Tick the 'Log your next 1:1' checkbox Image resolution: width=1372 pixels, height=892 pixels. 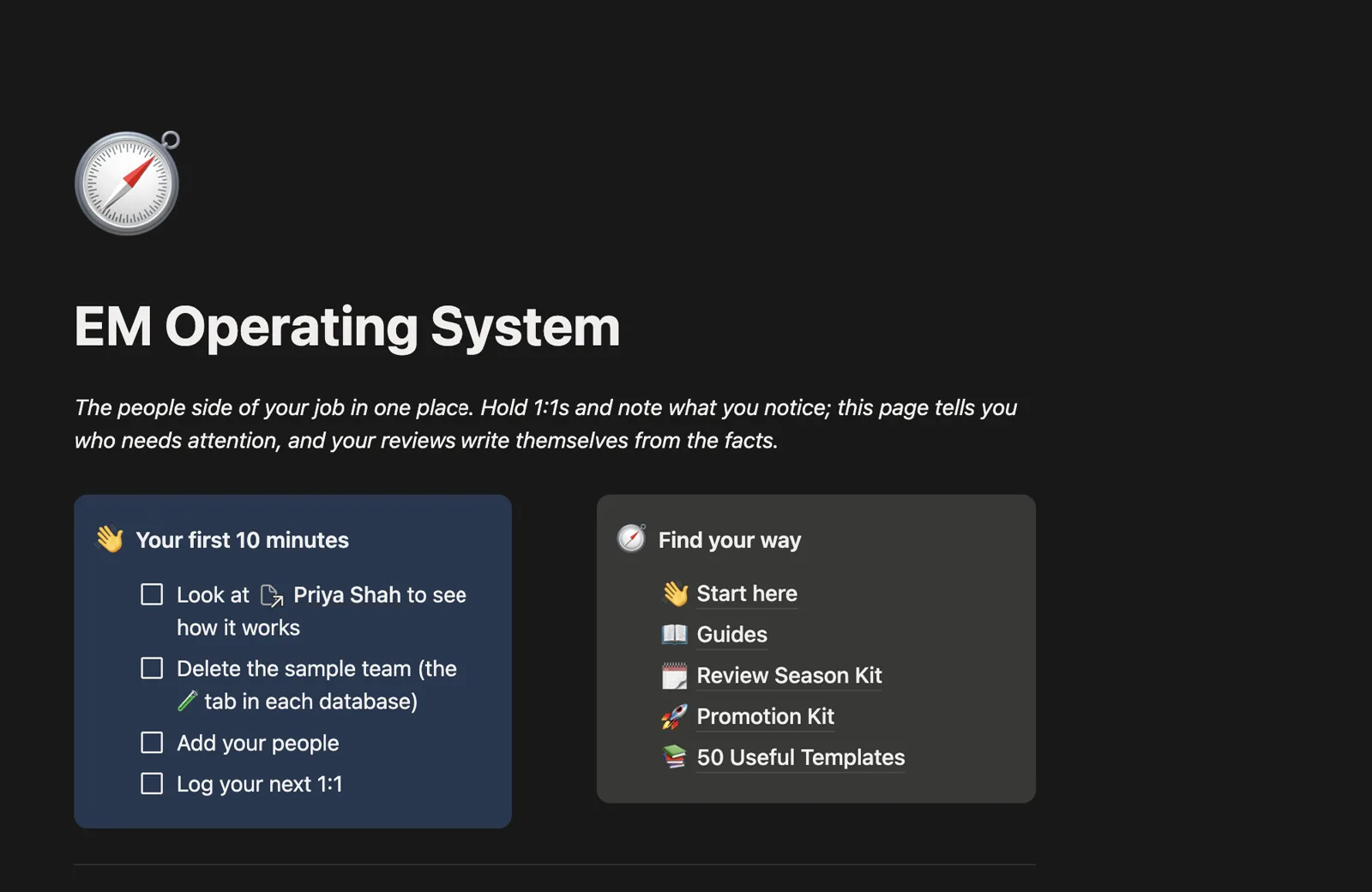point(152,784)
